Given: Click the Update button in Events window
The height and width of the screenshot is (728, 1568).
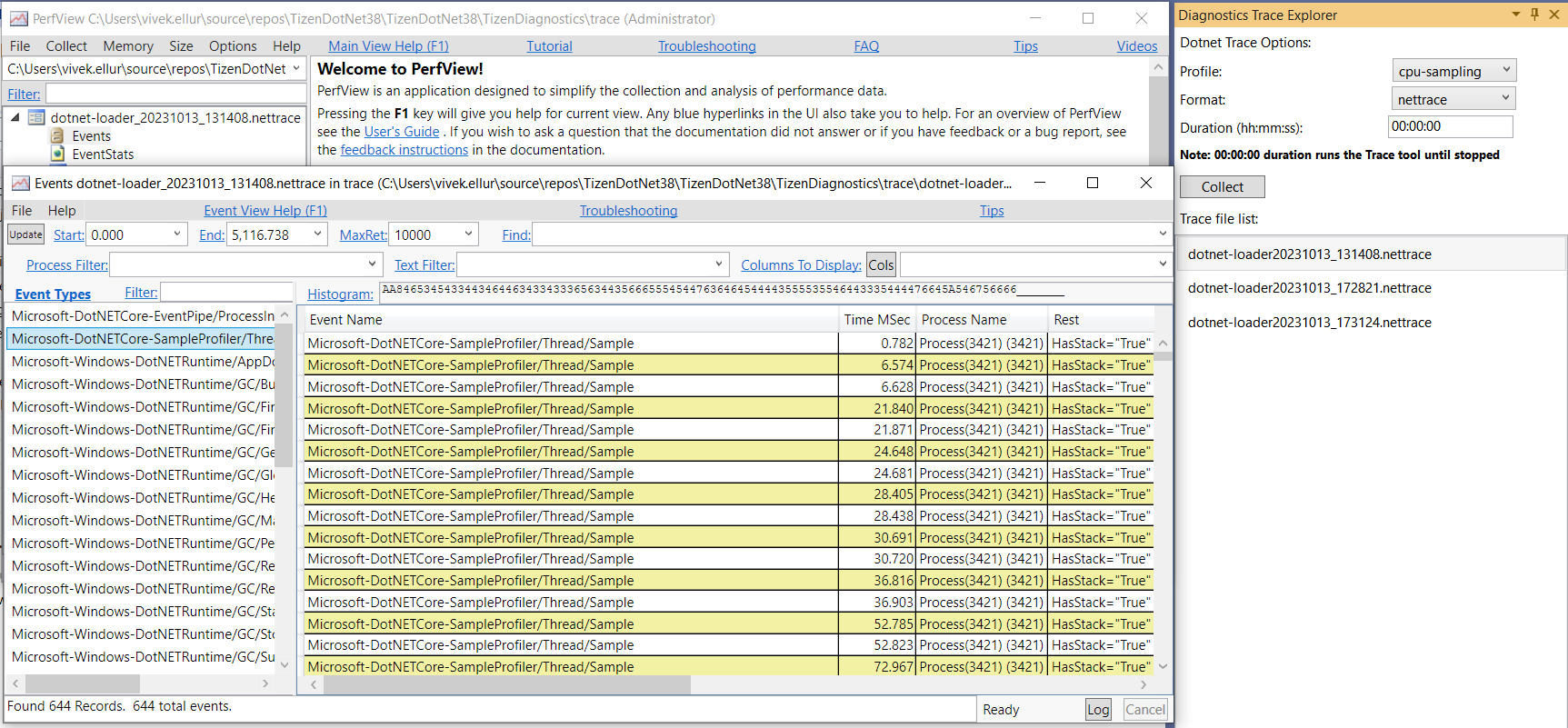Looking at the screenshot, I should pyautogui.click(x=25, y=234).
